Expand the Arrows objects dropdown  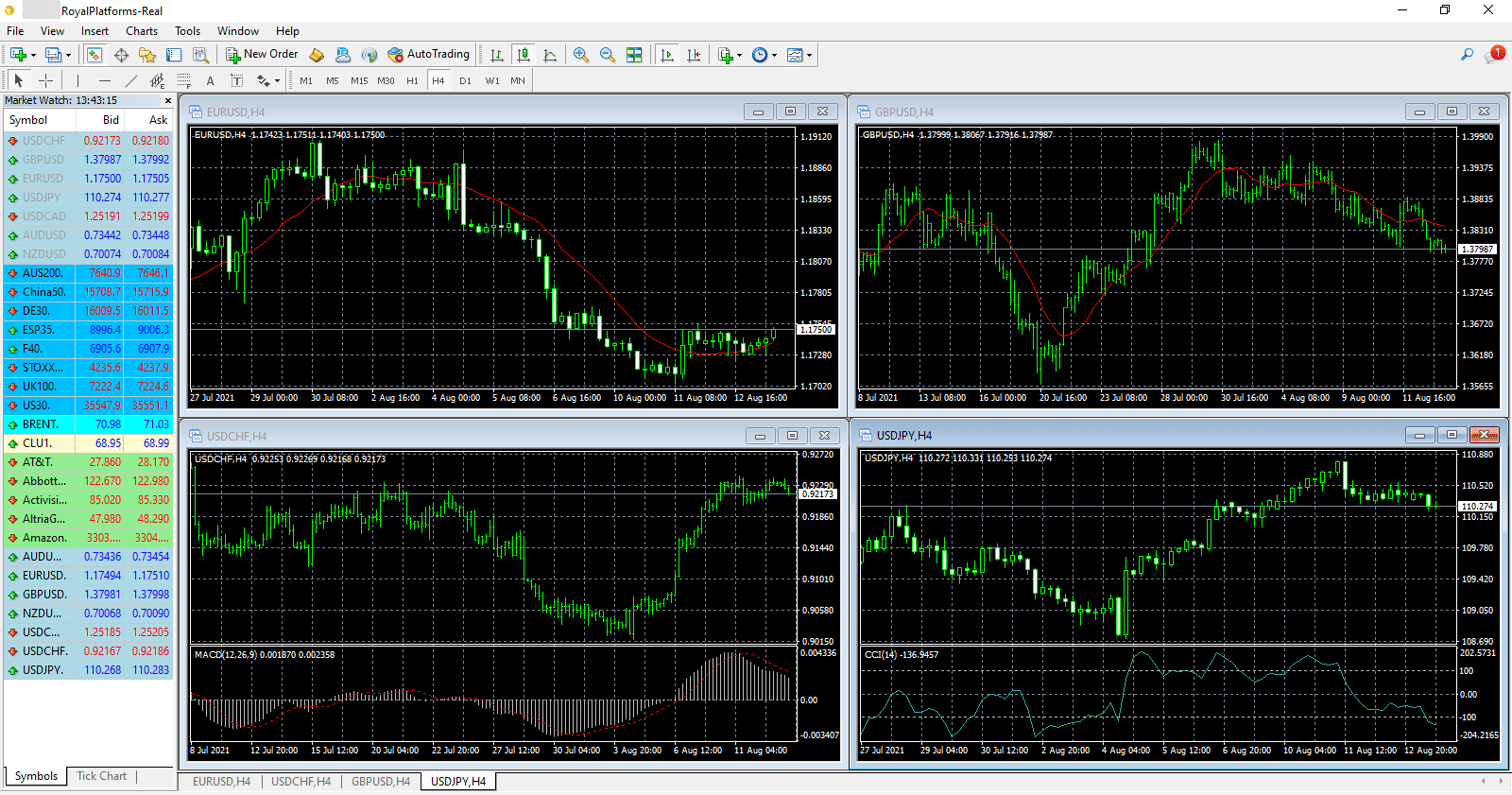click(x=277, y=80)
